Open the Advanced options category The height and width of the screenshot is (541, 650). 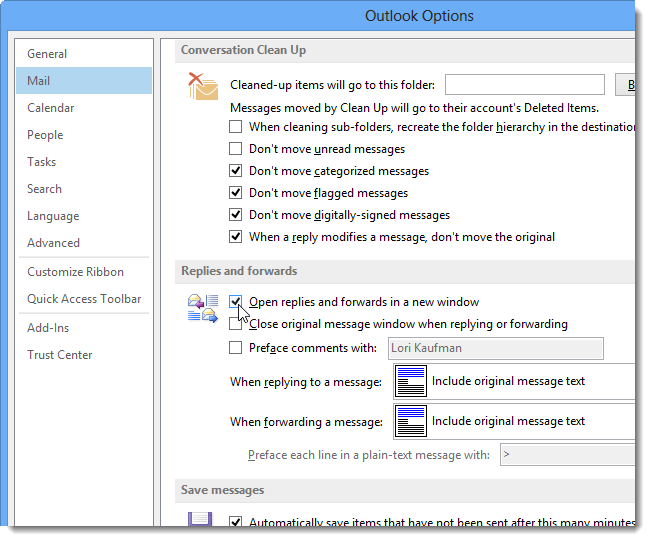pyautogui.click(x=84, y=243)
